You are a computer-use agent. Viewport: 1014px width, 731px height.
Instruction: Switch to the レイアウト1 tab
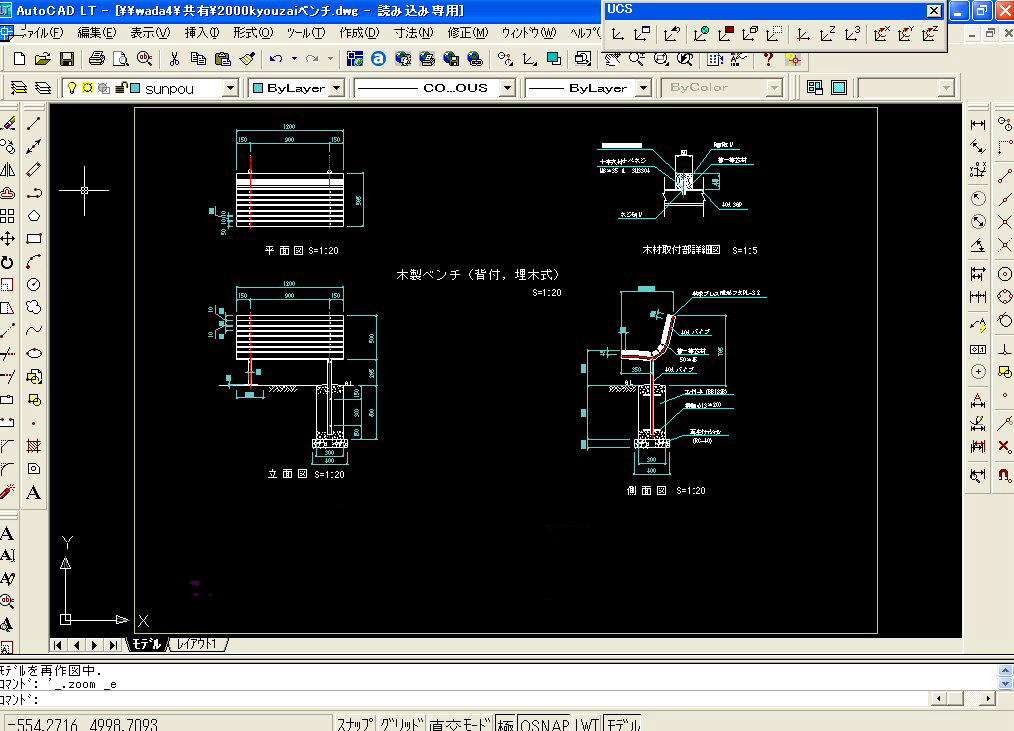199,644
